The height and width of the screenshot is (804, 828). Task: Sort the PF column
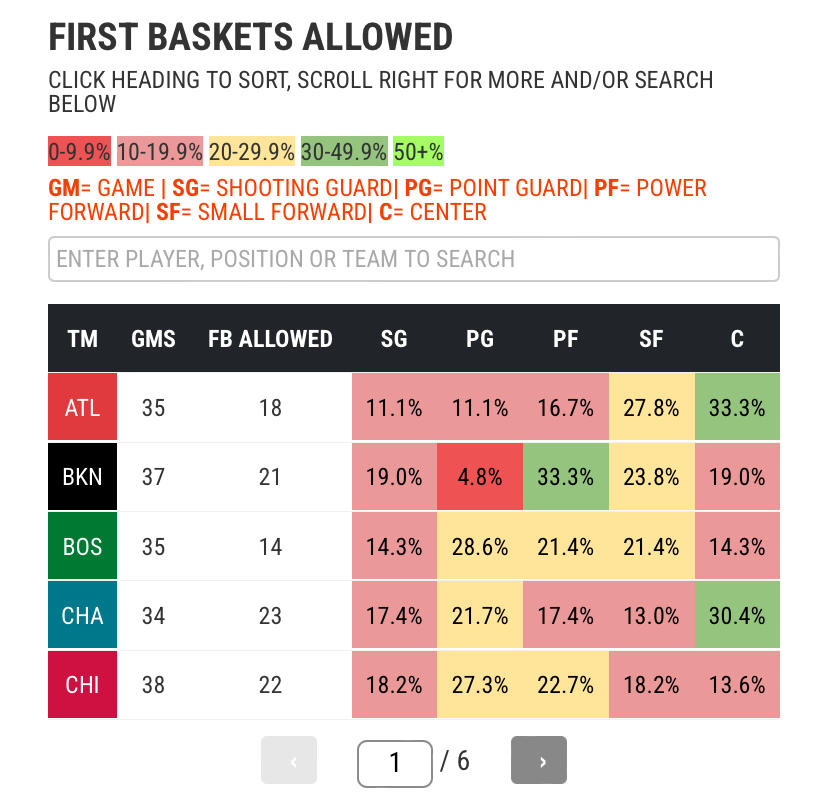coord(565,339)
